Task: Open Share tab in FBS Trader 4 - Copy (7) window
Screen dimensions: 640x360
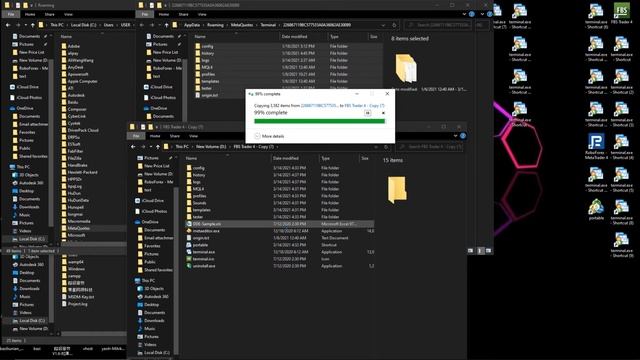Action: [175, 136]
